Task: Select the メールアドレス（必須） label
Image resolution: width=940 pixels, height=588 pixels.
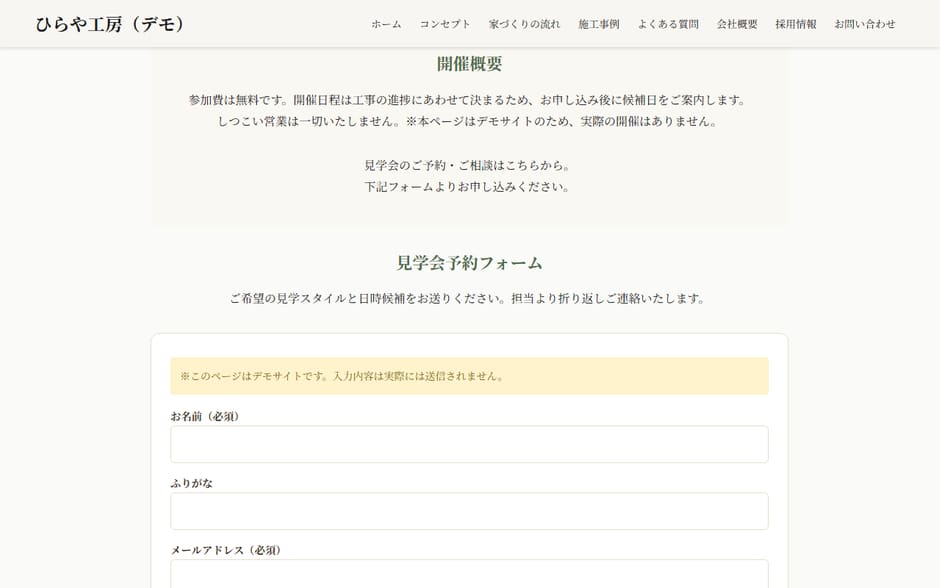Action: pyautogui.click(x=226, y=550)
